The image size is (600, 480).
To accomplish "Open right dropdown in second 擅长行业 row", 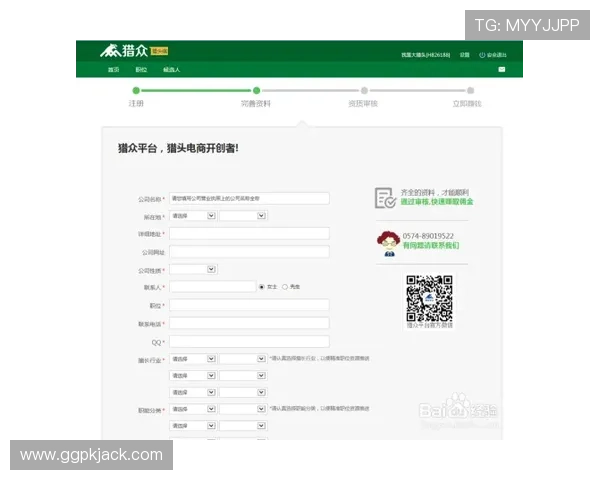I will 243,376.
